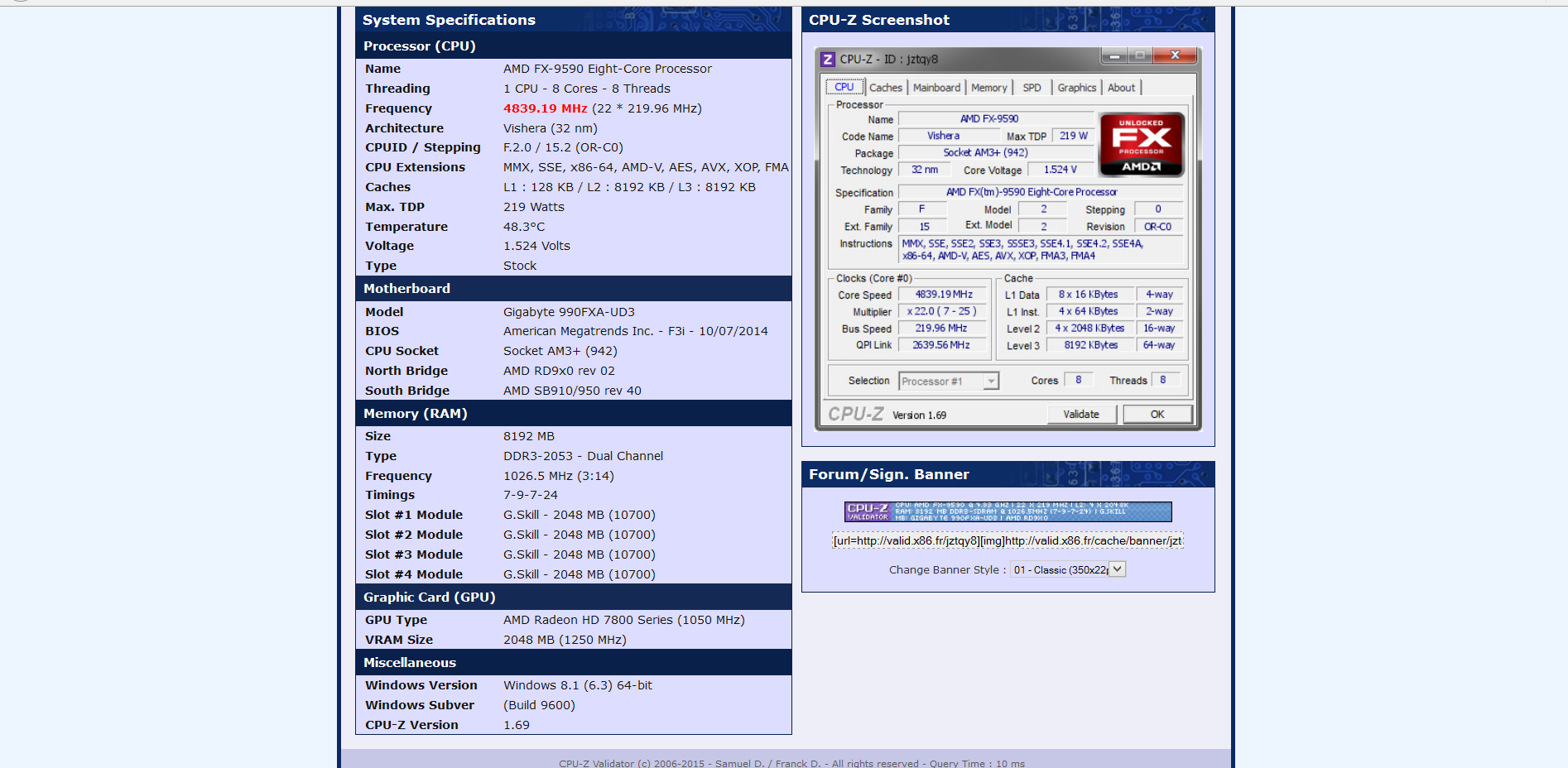Click the Graphic Card (GPU) section header
The width and height of the screenshot is (1568, 768).
(x=574, y=597)
